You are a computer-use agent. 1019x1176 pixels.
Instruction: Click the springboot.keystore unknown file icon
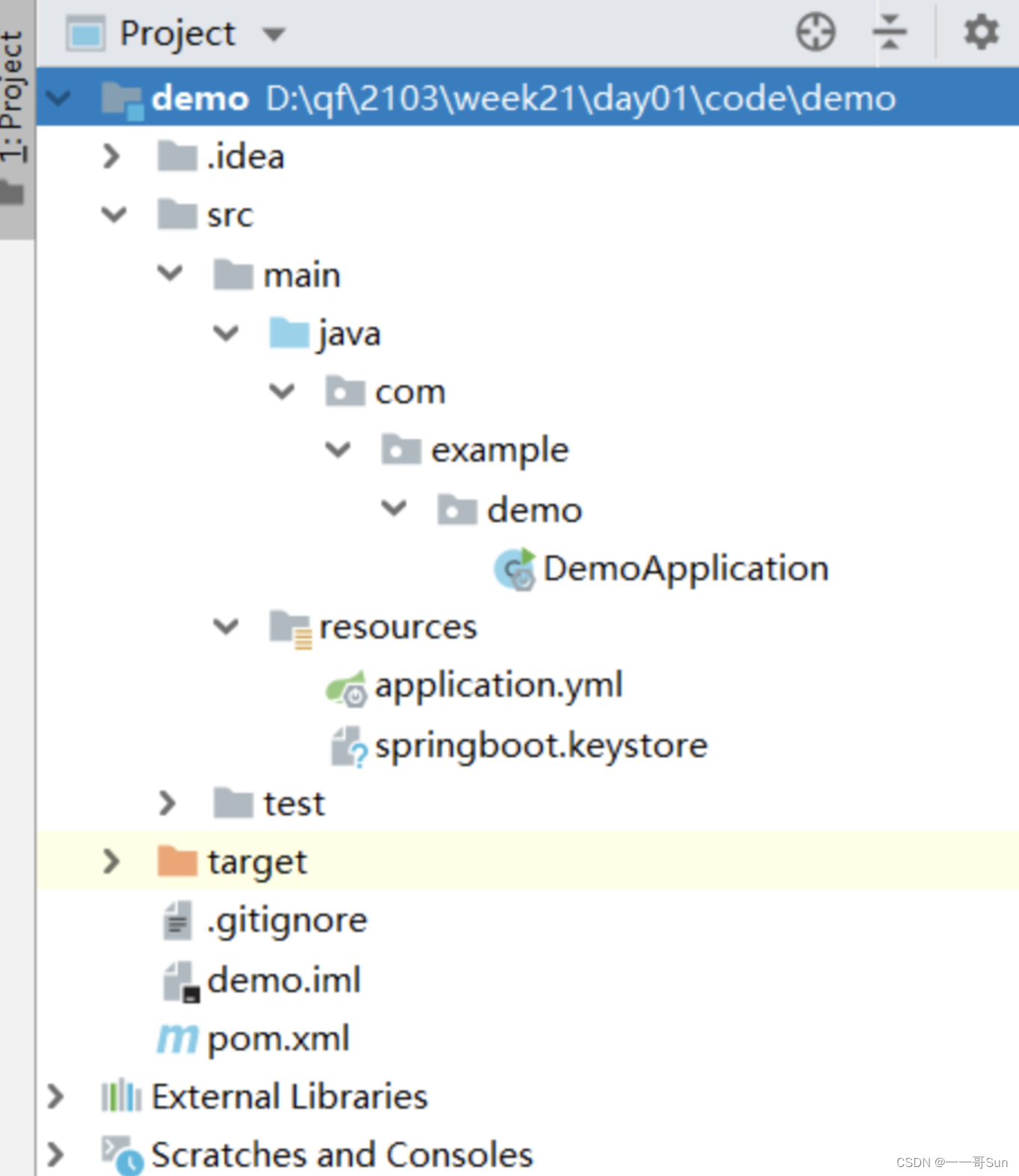(349, 746)
